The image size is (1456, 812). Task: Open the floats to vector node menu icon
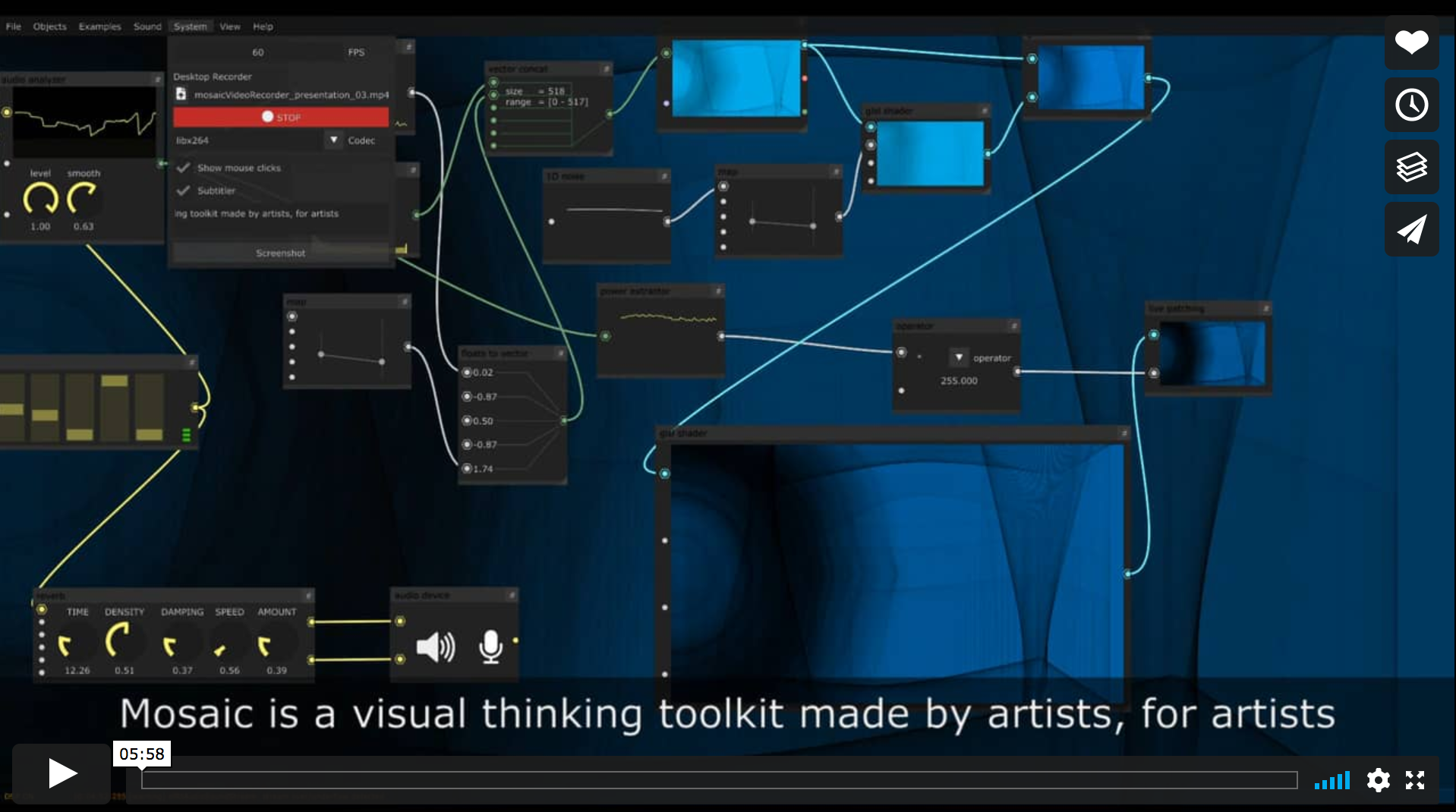click(560, 354)
